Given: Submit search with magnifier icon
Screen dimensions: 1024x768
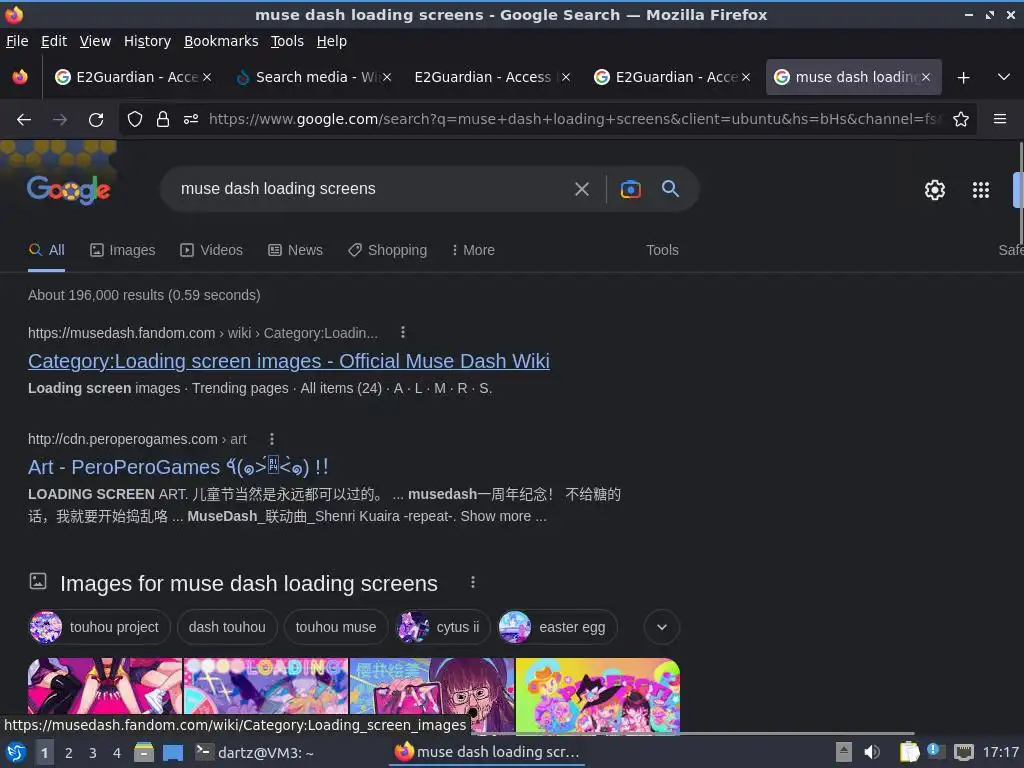Looking at the screenshot, I should click(x=671, y=189).
